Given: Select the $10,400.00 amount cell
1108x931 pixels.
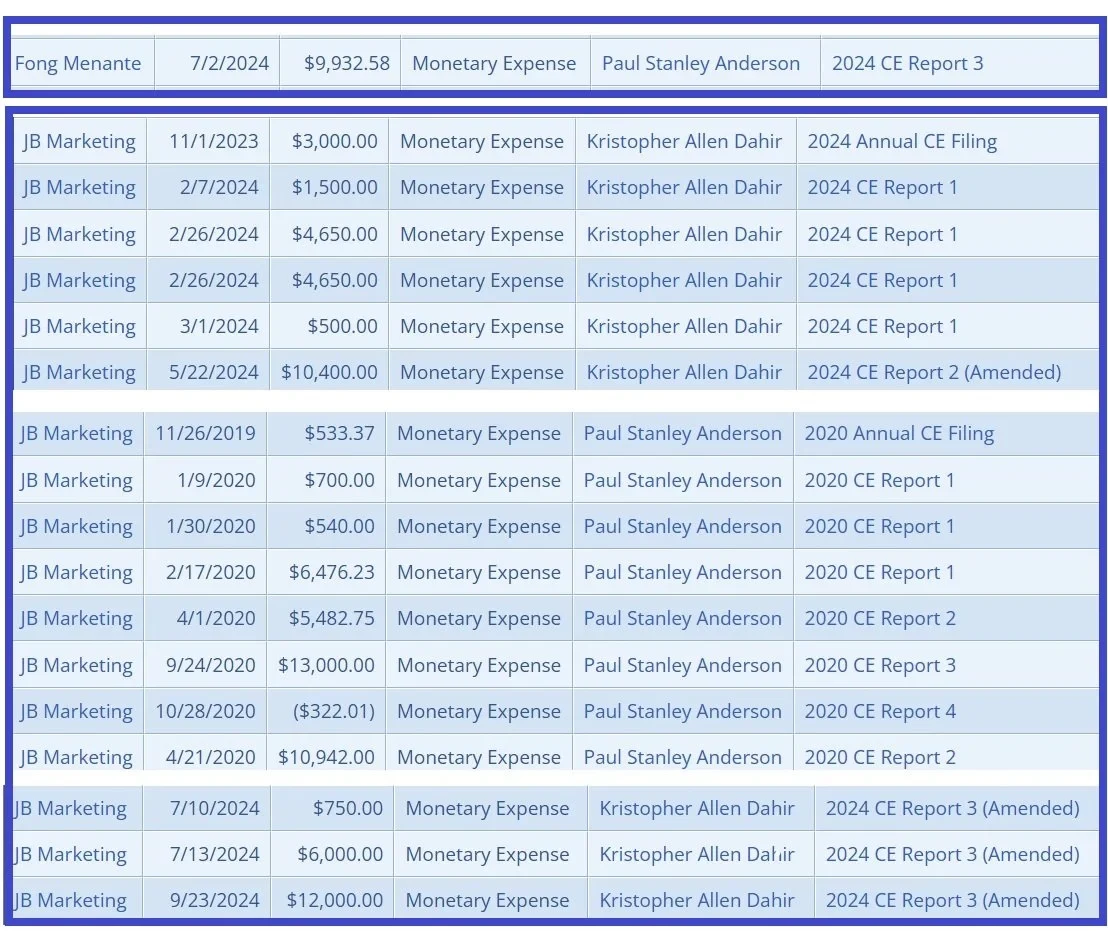Looking at the screenshot, I should point(329,372).
